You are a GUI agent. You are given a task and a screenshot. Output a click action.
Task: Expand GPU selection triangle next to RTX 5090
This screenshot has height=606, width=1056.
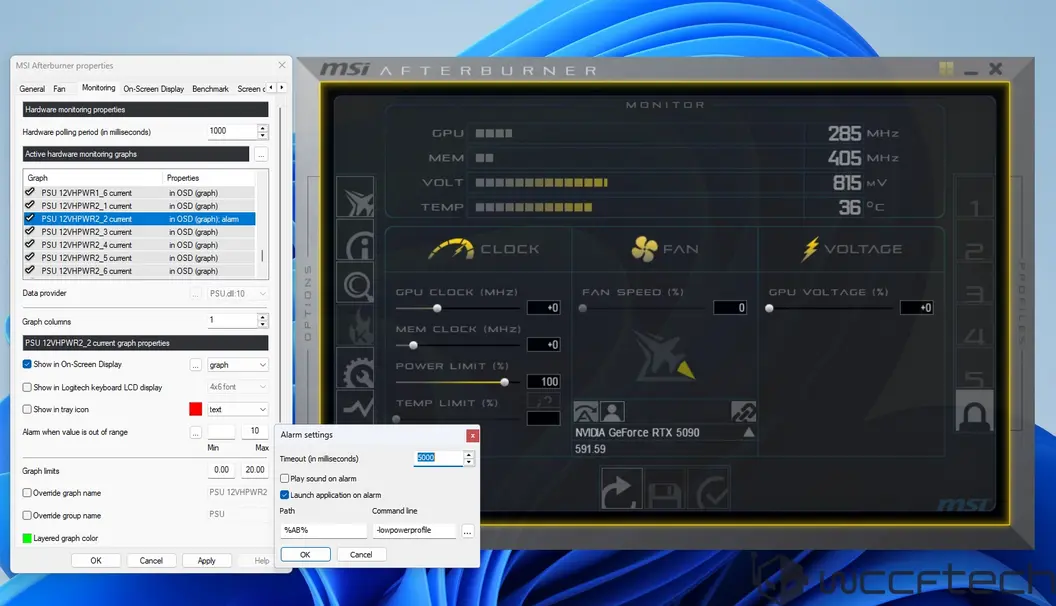click(x=748, y=432)
